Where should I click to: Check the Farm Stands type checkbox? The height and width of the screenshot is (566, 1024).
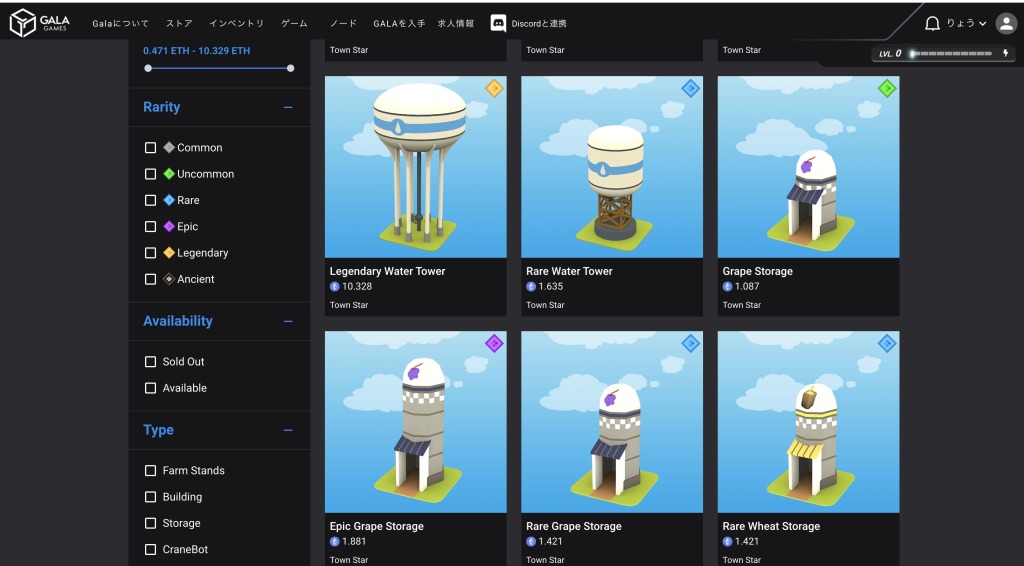point(150,471)
